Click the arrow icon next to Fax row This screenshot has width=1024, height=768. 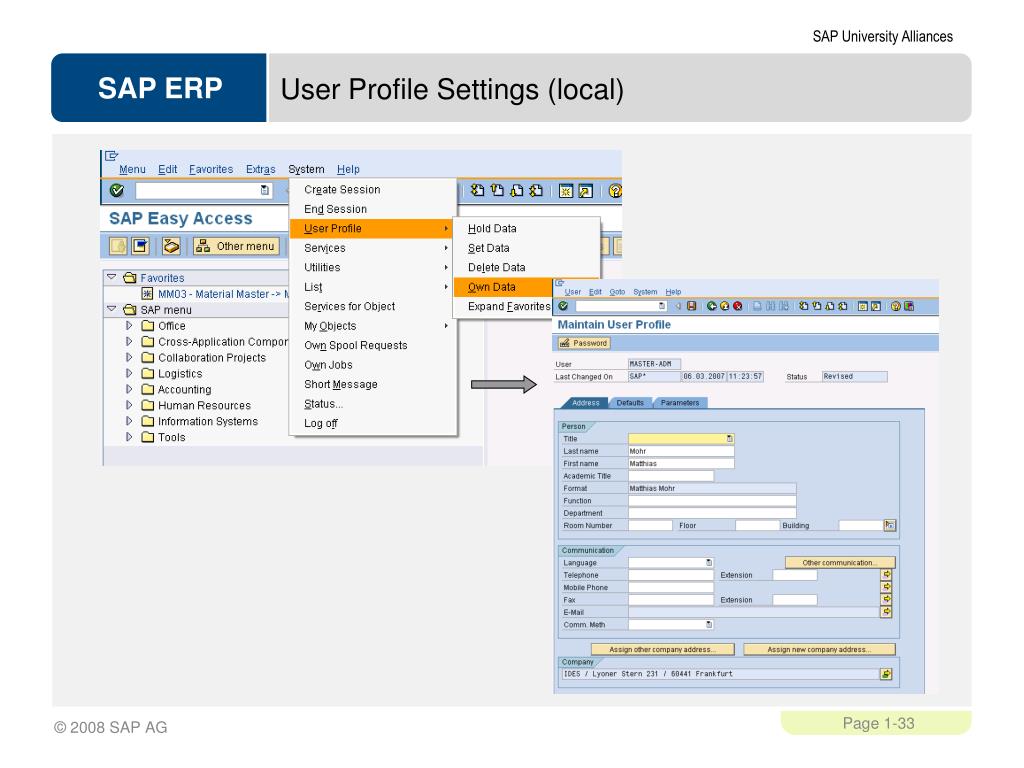(886, 600)
